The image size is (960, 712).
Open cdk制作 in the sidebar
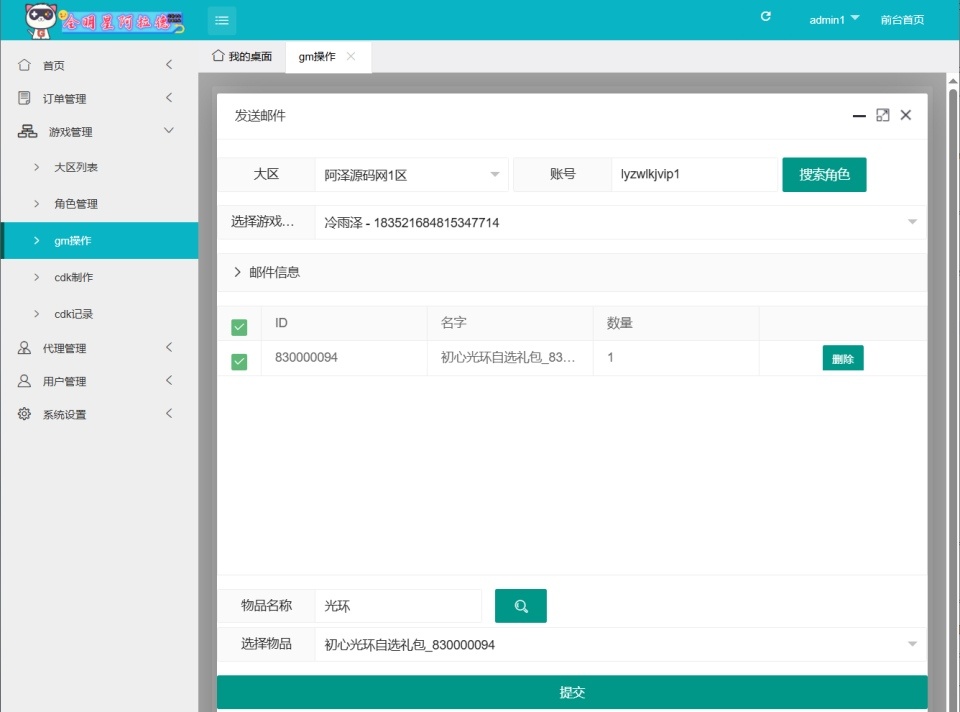coord(99,277)
